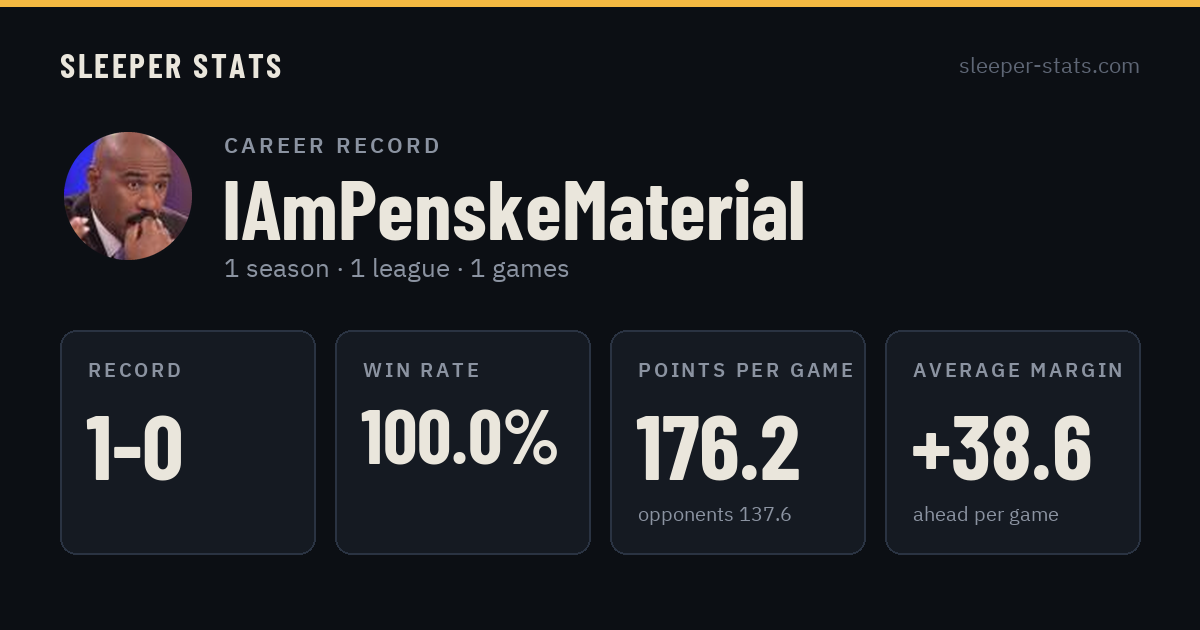Visit the sleeper-stats.com link
The height and width of the screenshot is (630, 1200).
click(x=1049, y=66)
